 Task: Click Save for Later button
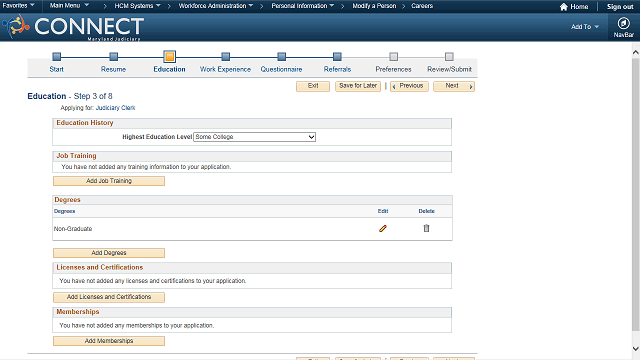tap(358, 86)
